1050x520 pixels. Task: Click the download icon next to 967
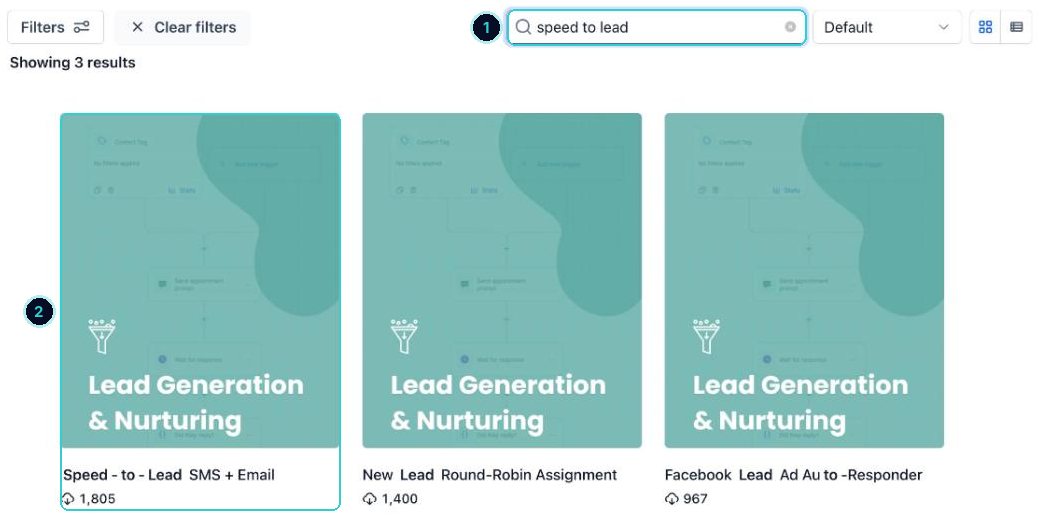672,499
